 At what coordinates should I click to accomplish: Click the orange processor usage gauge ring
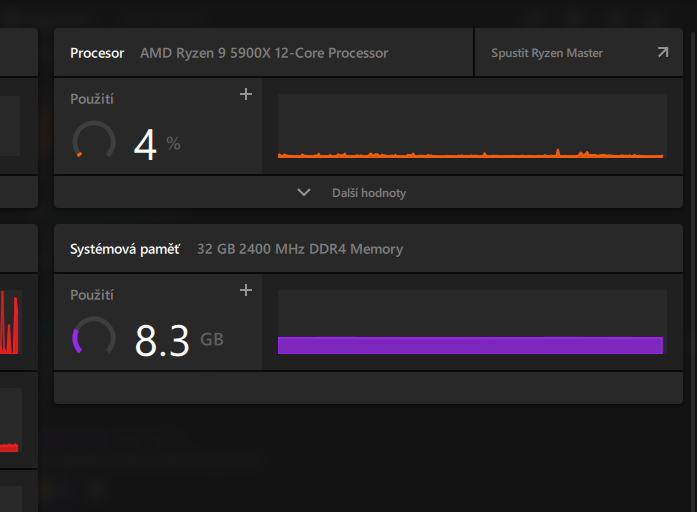click(x=94, y=142)
